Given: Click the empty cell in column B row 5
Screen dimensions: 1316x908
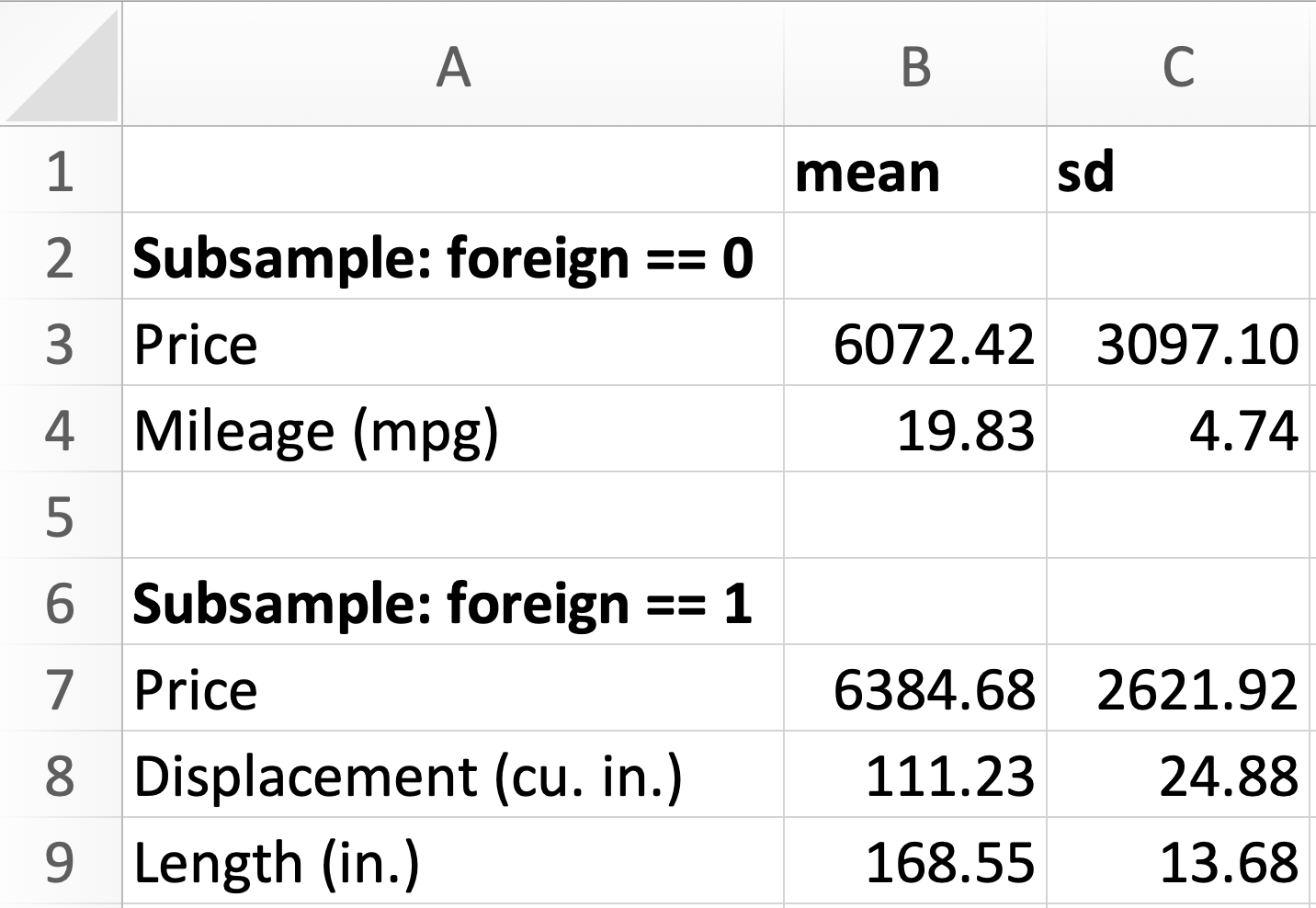Looking at the screenshot, I should pyautogui.click(x=914, y=515).
